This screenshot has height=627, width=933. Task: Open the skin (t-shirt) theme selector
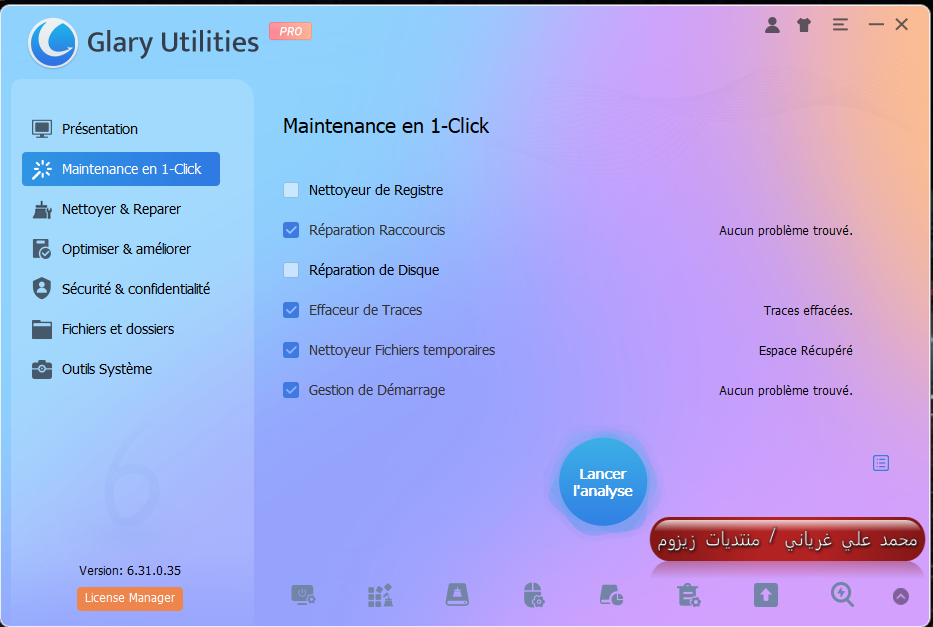coord(804,25)
